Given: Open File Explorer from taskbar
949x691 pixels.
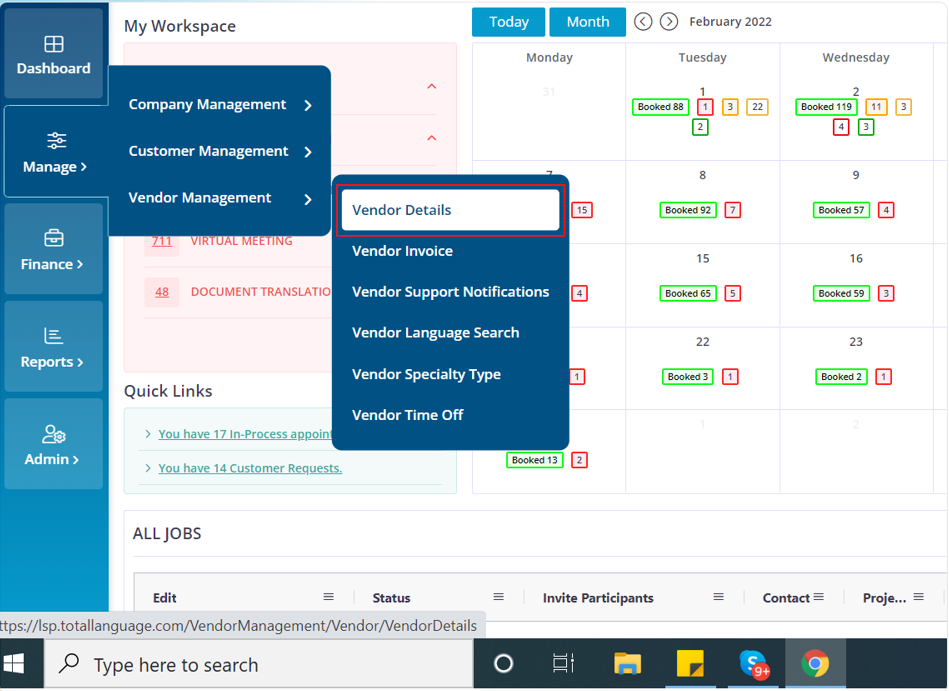Looking at the screenshot, I should click(627, 664).
